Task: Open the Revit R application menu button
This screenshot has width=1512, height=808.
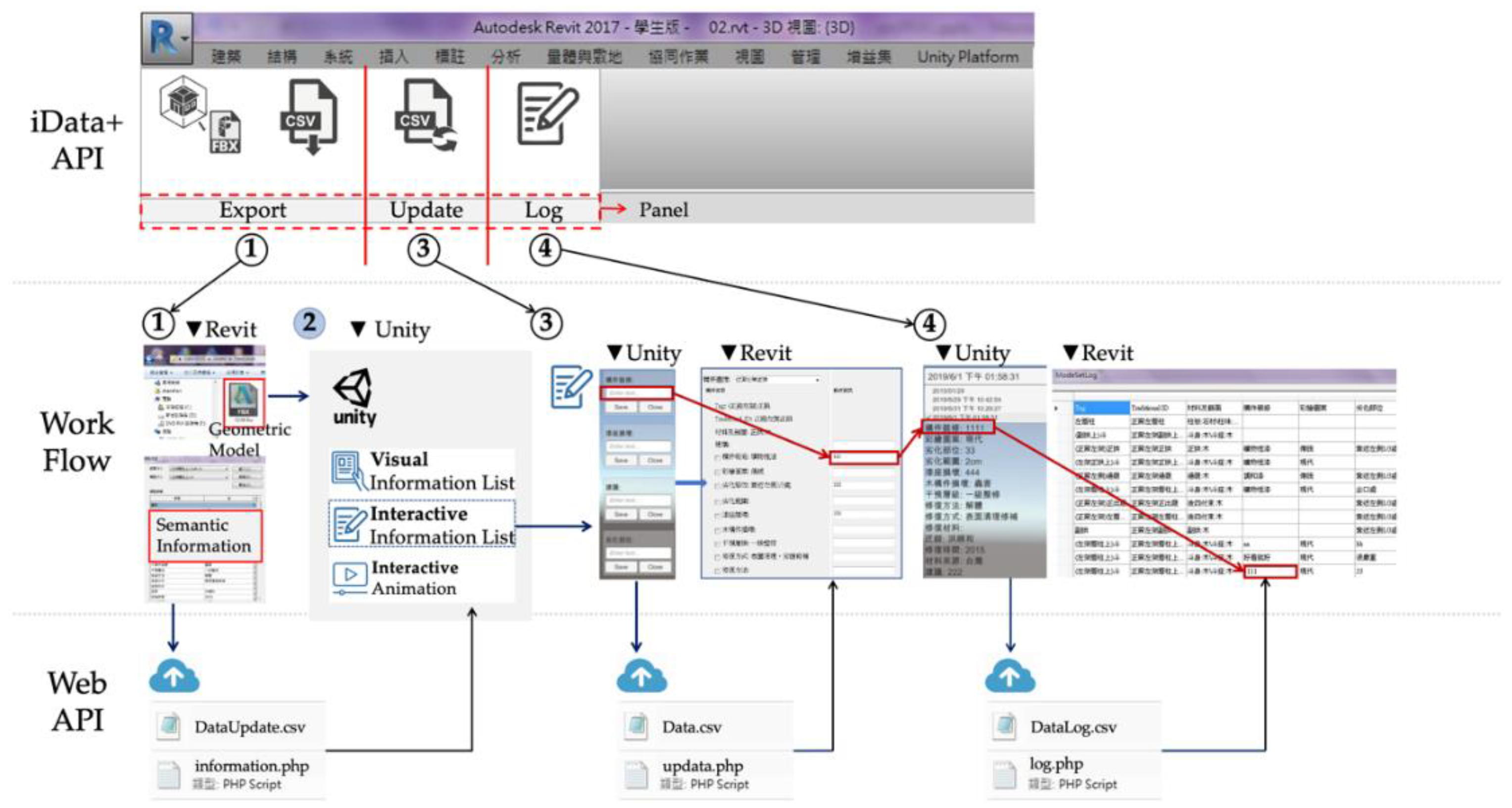Action: 167,39
